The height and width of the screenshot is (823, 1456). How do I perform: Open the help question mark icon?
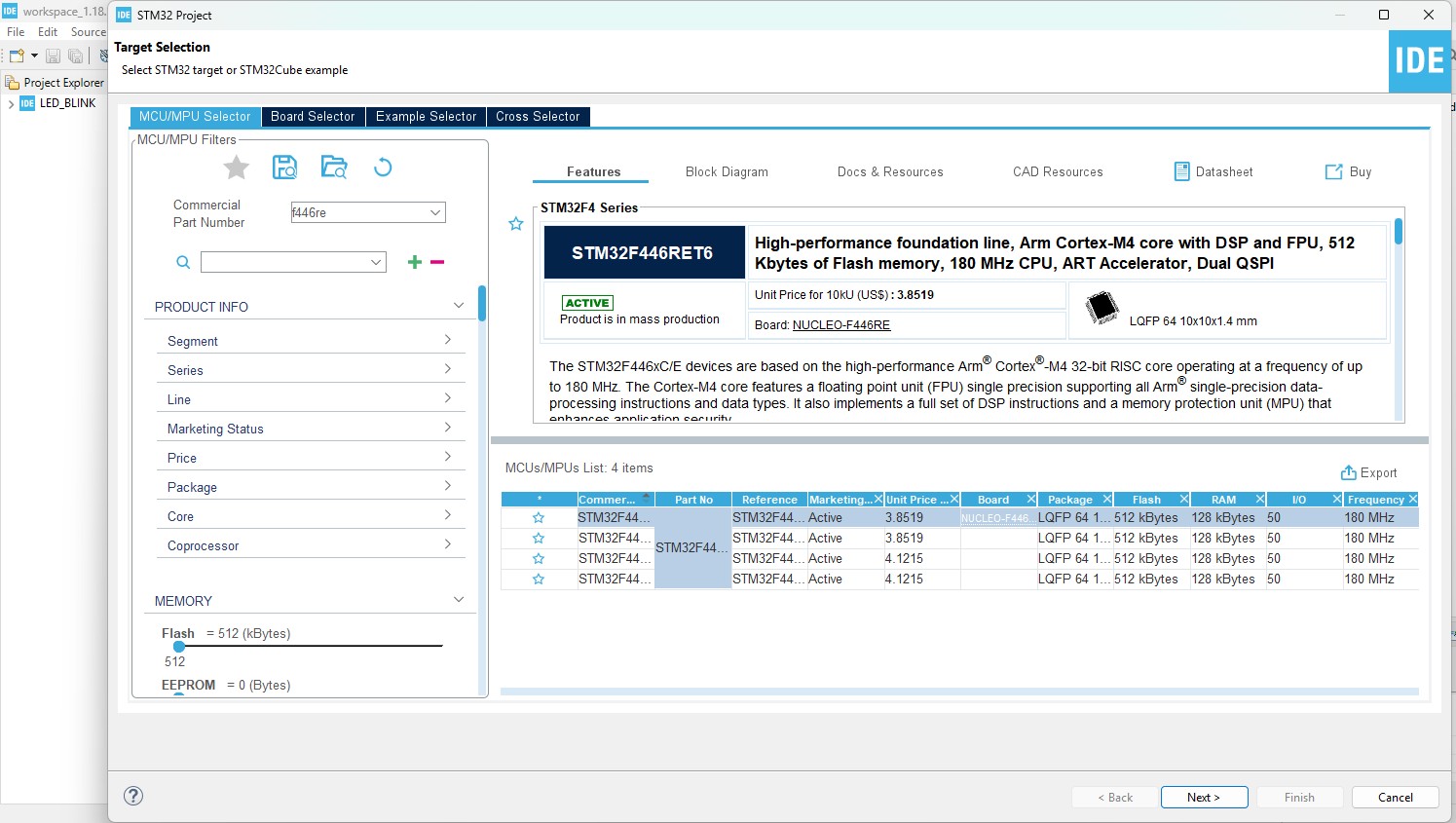133,796
